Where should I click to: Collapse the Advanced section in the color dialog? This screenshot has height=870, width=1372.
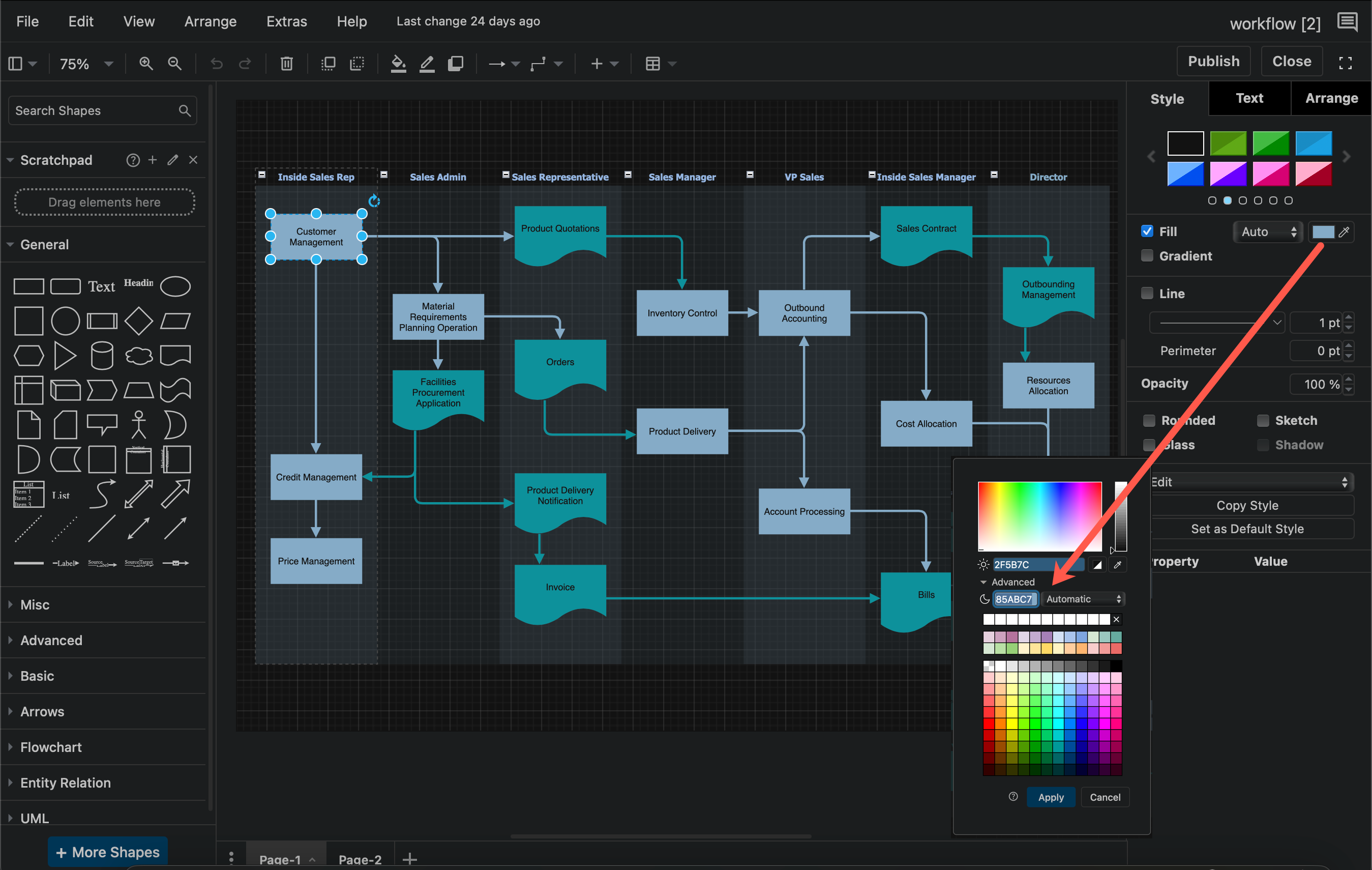[x=984, y=582]
